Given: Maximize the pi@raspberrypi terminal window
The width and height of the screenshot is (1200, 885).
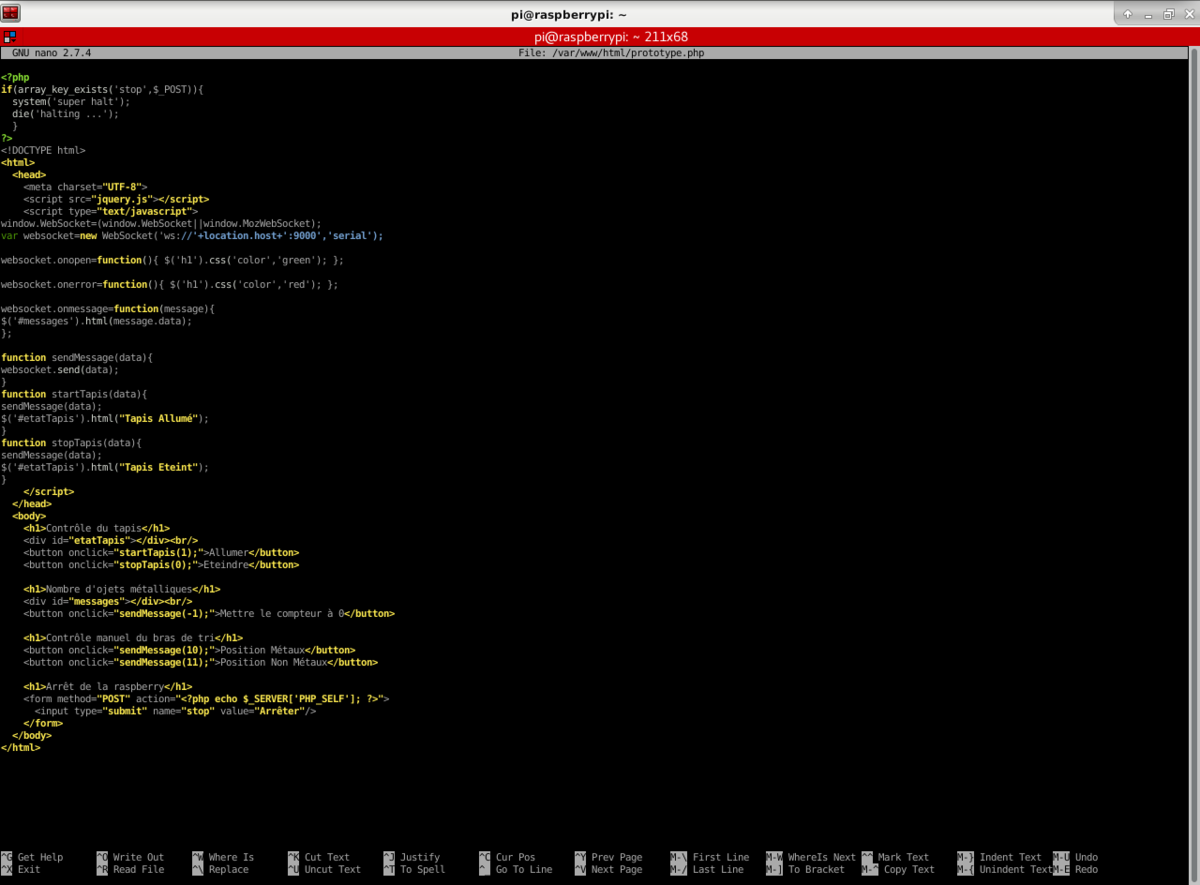Looking at the screenshot, I should (x=1167, y=14).
